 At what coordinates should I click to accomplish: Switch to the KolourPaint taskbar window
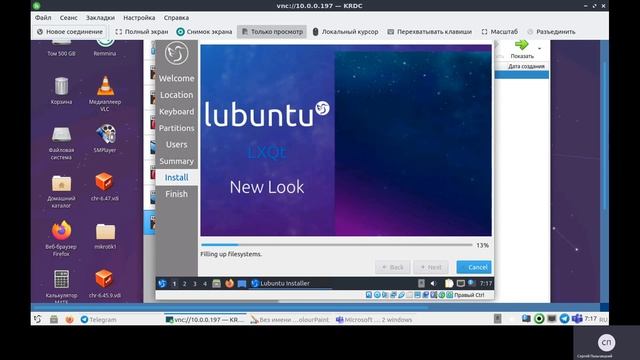coord(289,320)
